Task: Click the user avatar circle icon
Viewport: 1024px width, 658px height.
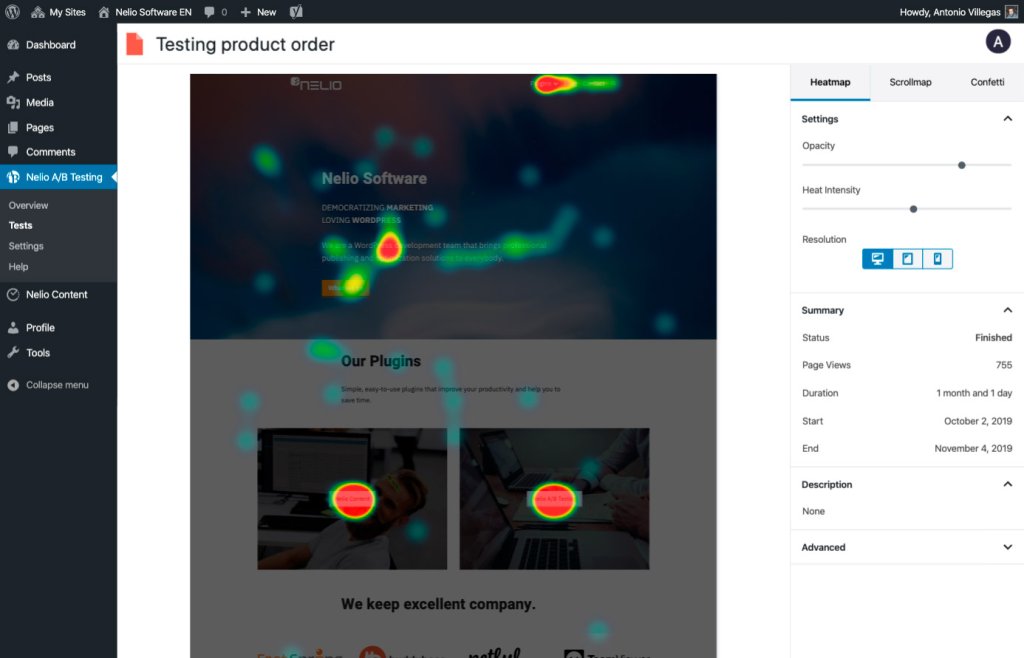Action: click(x=998, y=42)
